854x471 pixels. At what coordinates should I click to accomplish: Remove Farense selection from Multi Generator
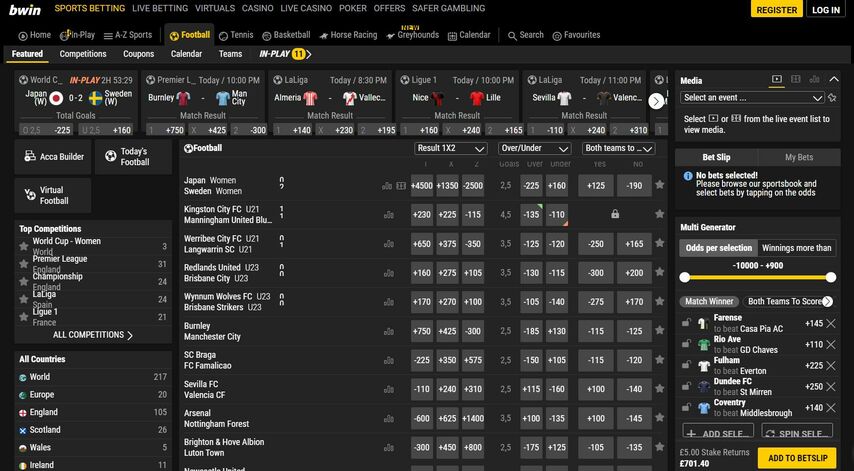tap(831, 323)
